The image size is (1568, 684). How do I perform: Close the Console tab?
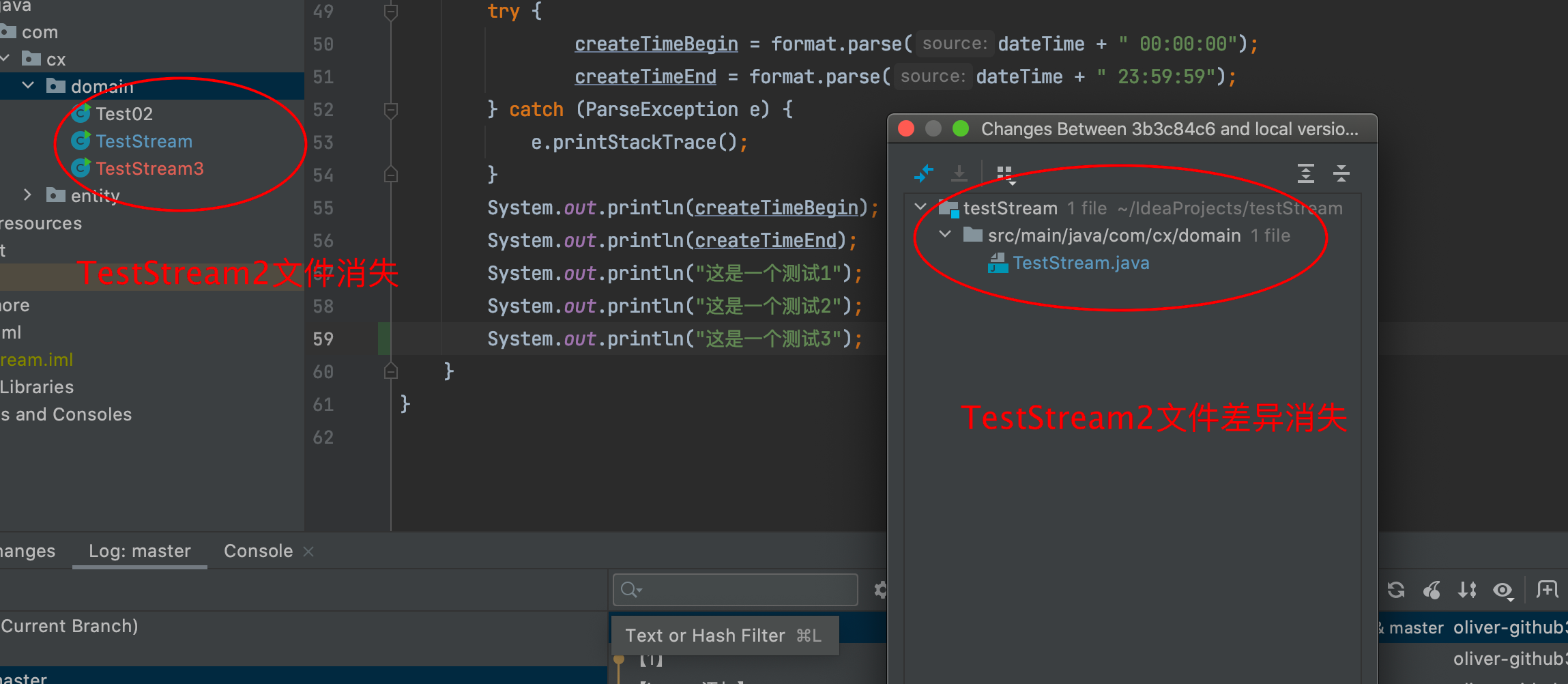coord(308,551)
